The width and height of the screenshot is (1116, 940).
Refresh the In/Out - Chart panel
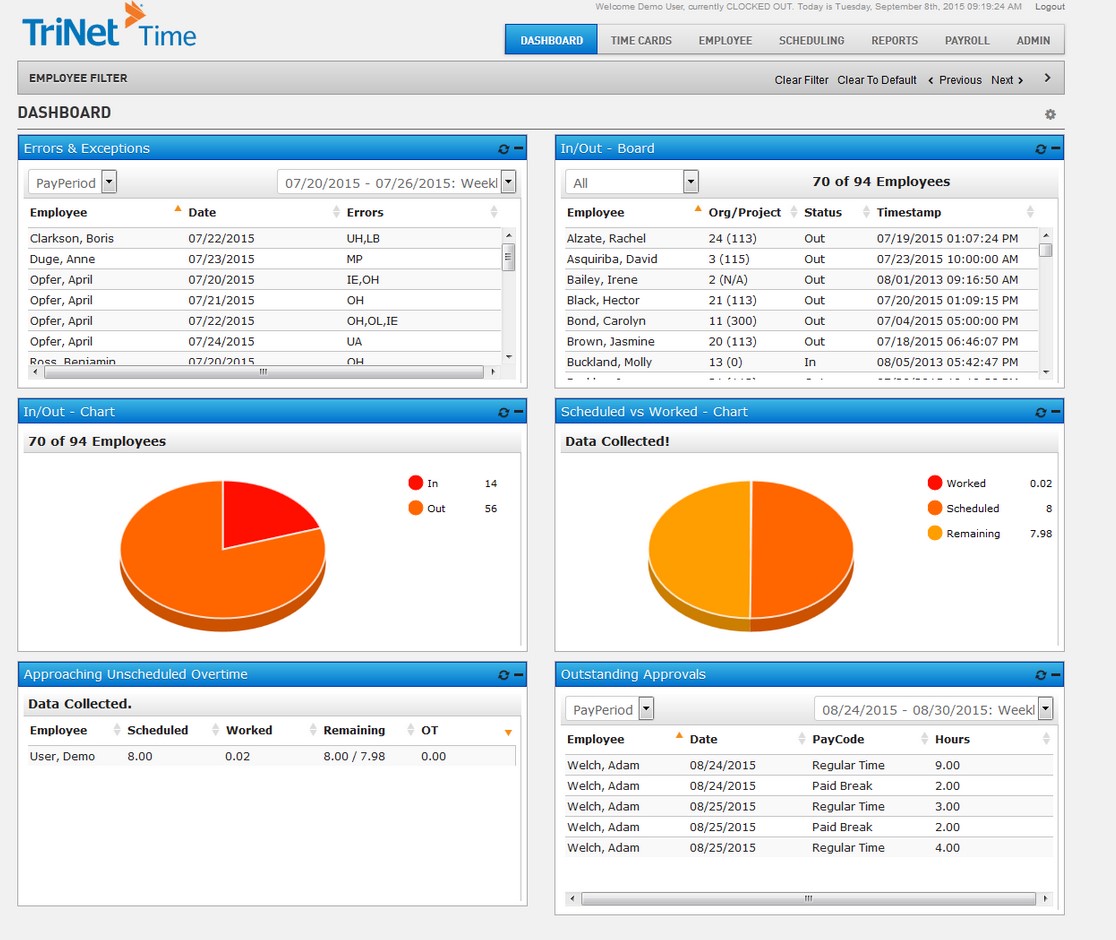click(504, 411)
